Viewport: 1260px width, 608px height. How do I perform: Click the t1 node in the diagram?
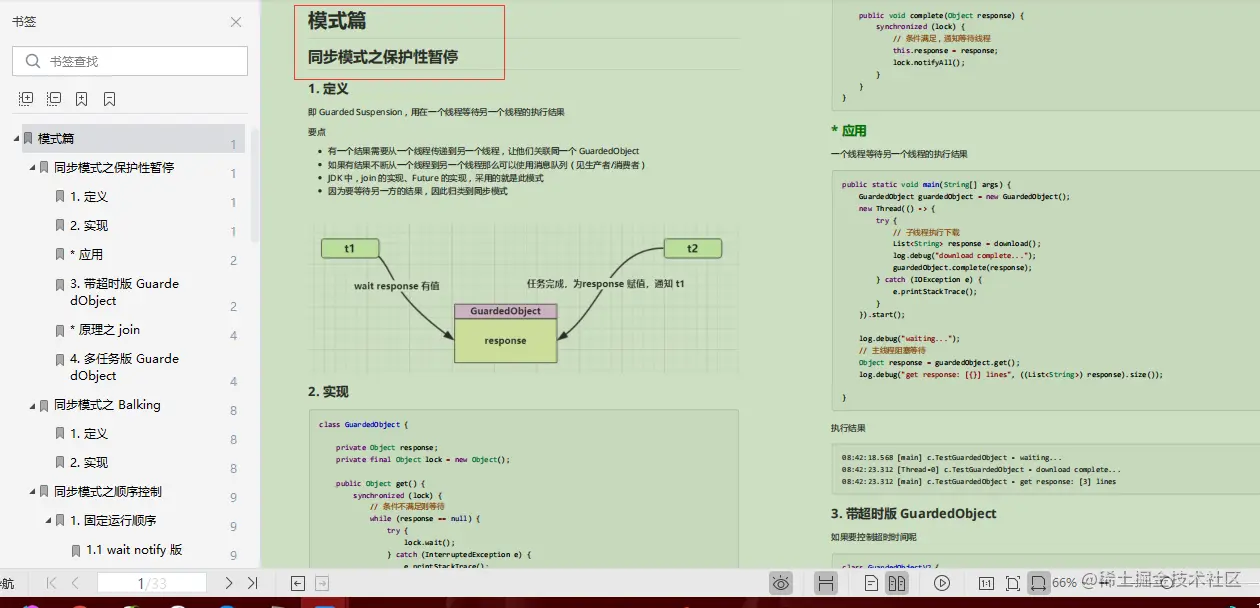click(x=349, y=248)
